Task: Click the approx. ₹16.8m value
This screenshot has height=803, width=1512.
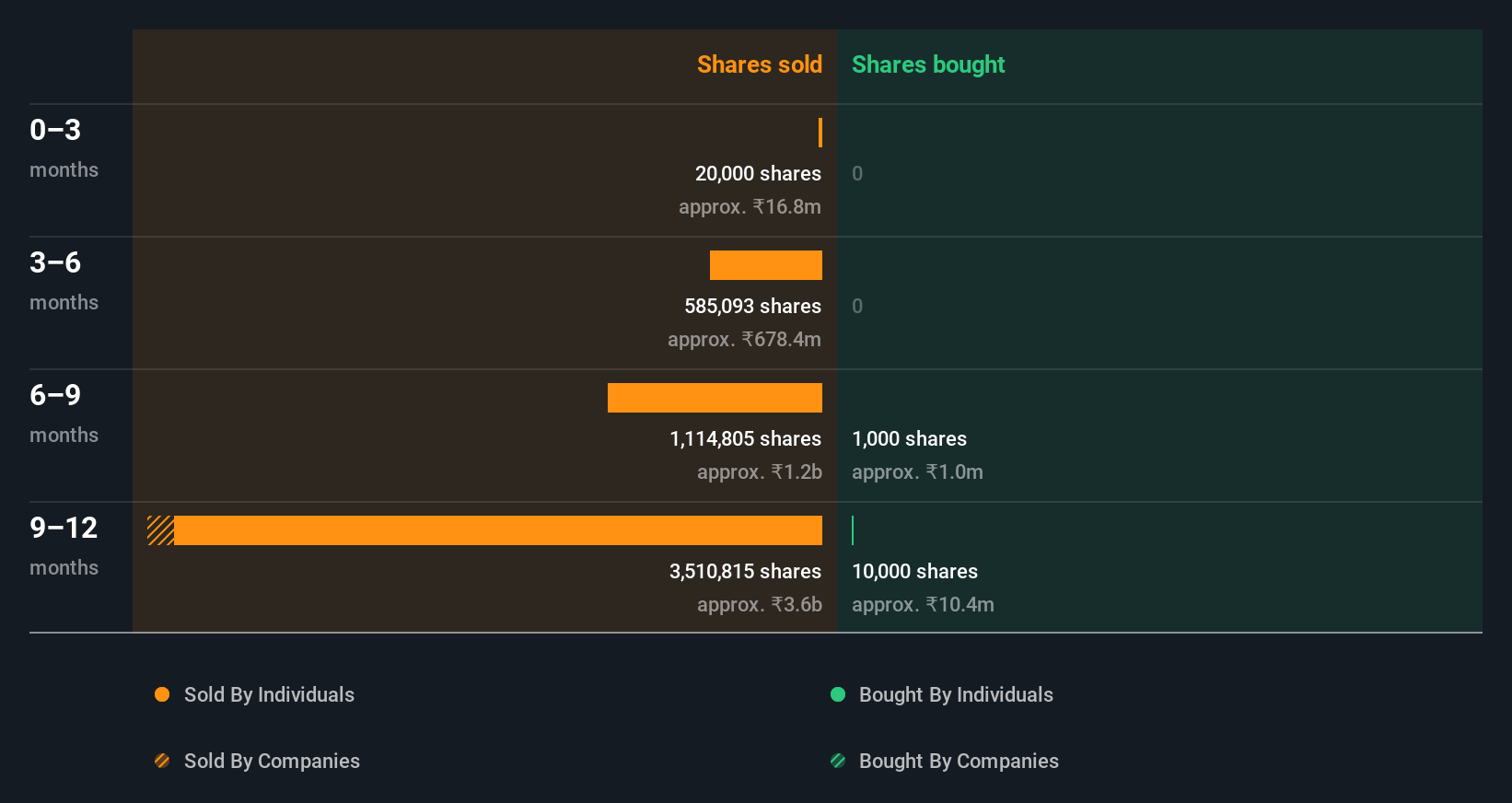Action: 750,206
